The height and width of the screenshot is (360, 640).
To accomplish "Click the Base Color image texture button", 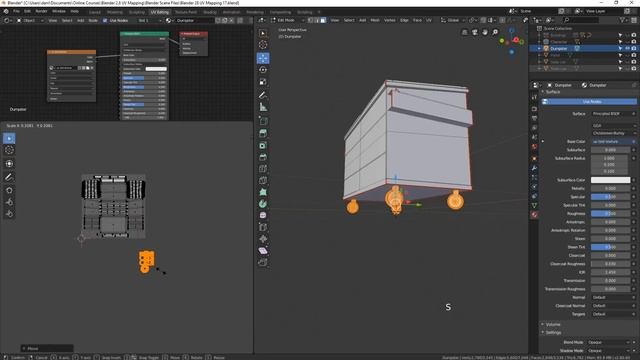I will click(611, 141).
